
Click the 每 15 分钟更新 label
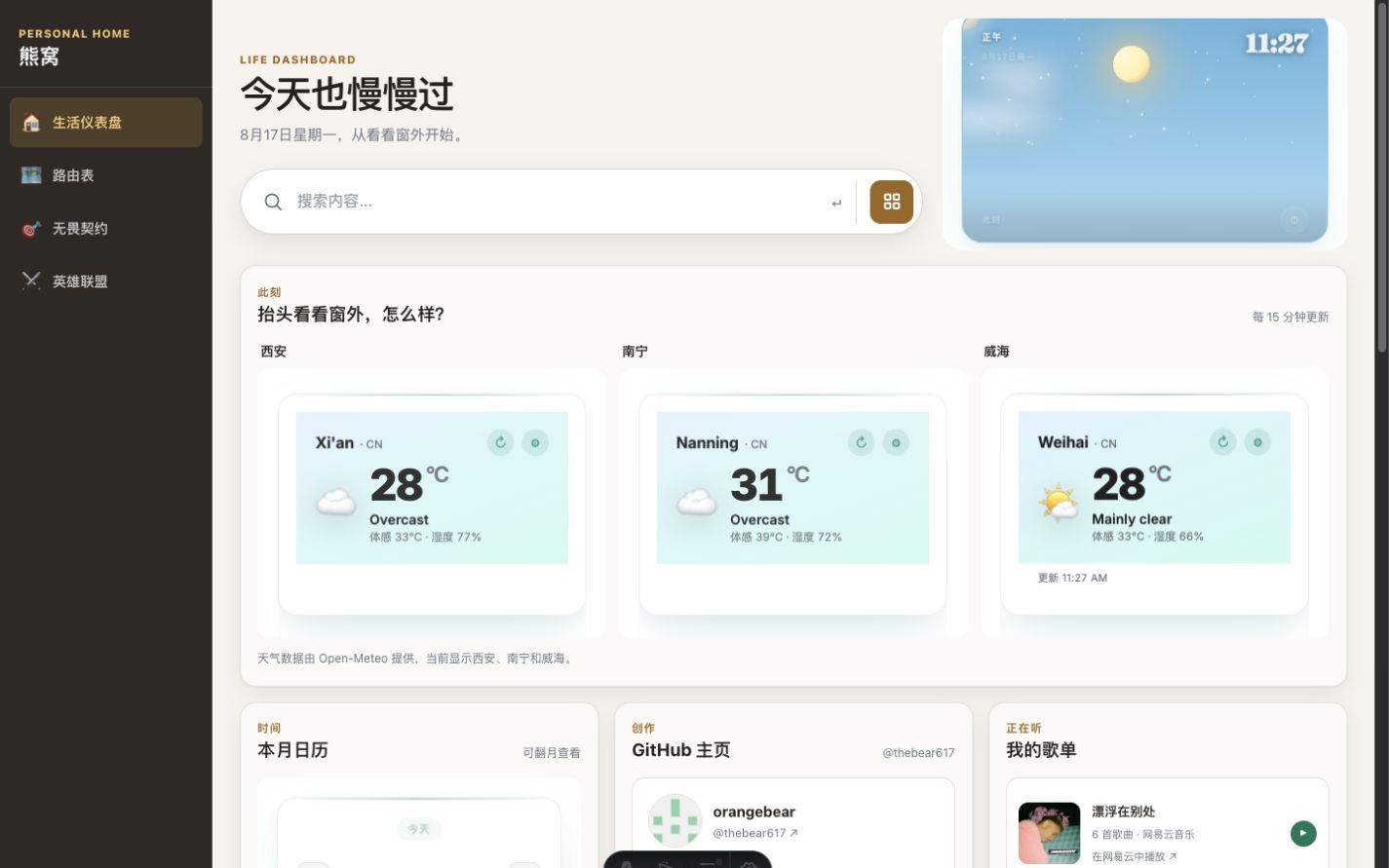click(x=1291, y=317)
